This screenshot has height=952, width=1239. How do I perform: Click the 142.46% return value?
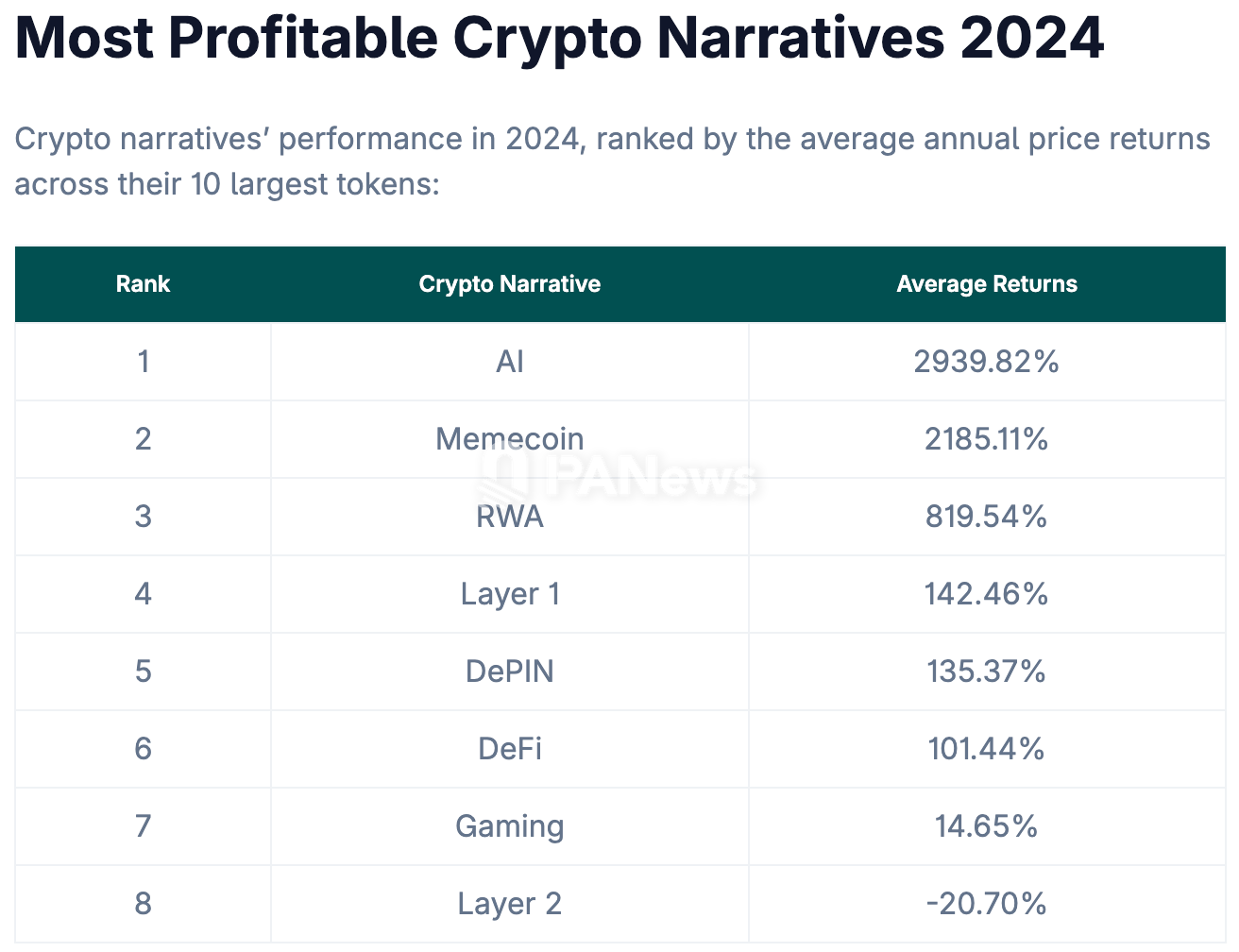point(986,594)
